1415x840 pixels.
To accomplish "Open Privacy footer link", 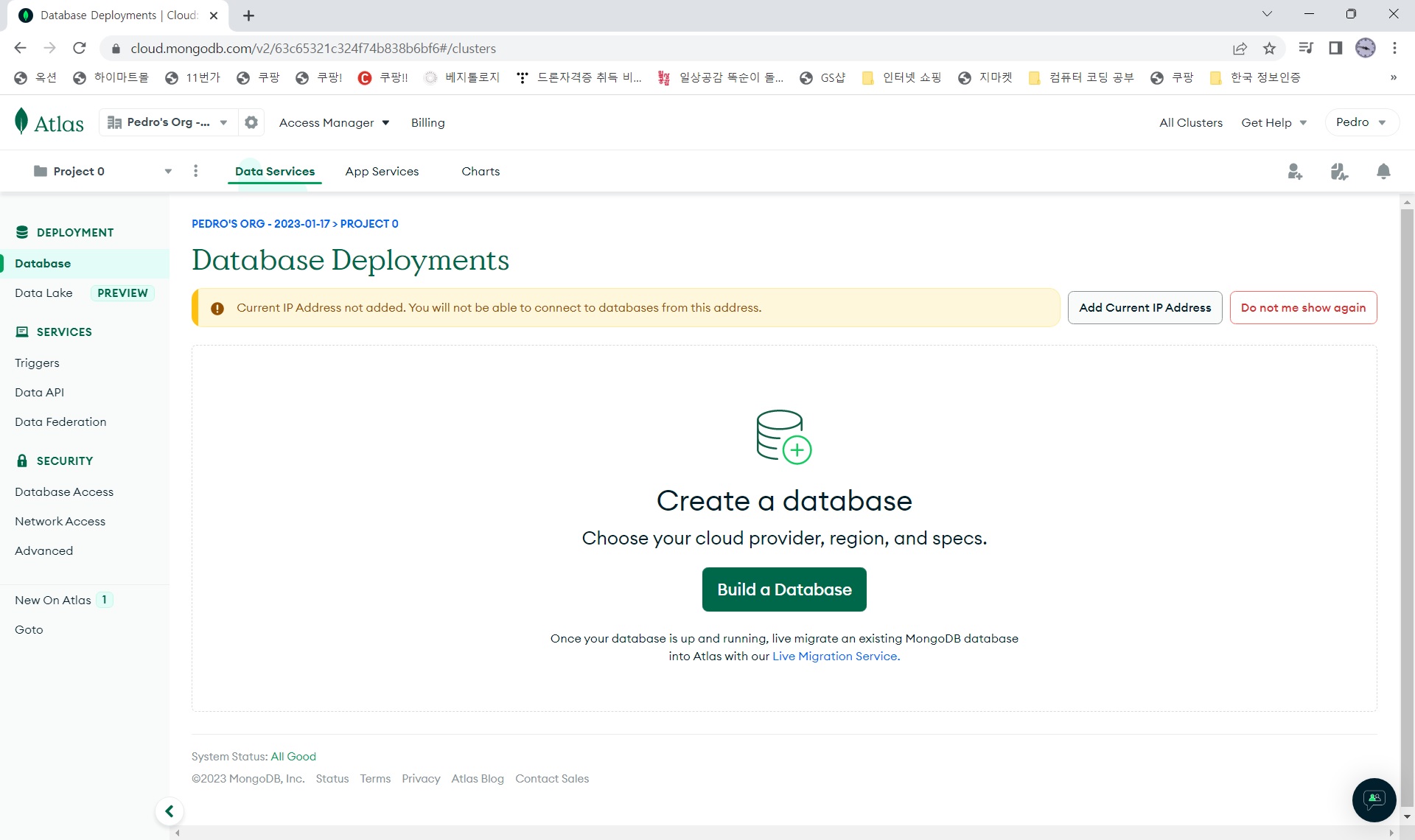I will [x=421, y=778].
